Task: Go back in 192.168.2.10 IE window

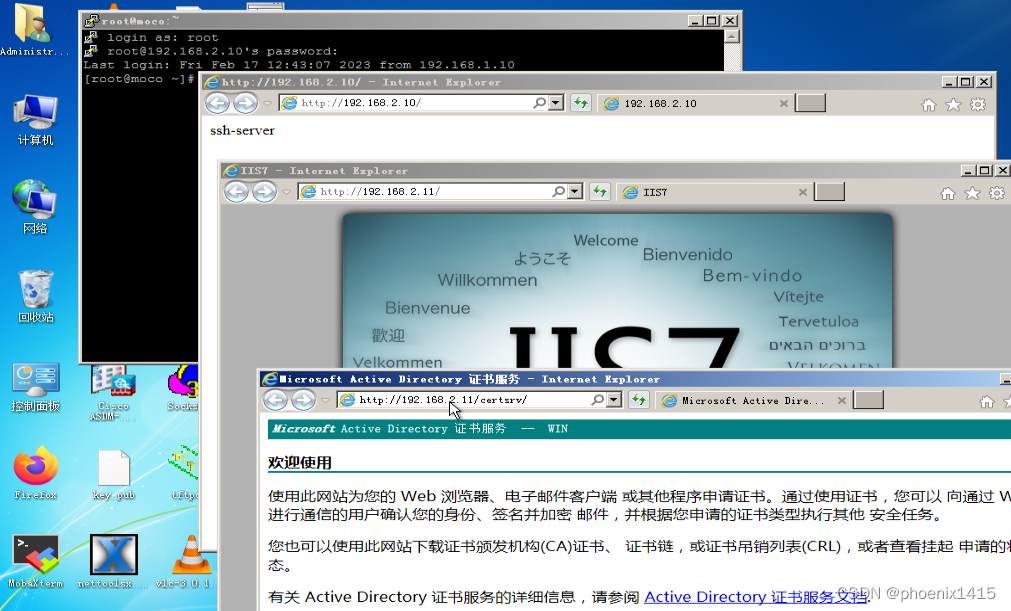Action: [218, 103]
